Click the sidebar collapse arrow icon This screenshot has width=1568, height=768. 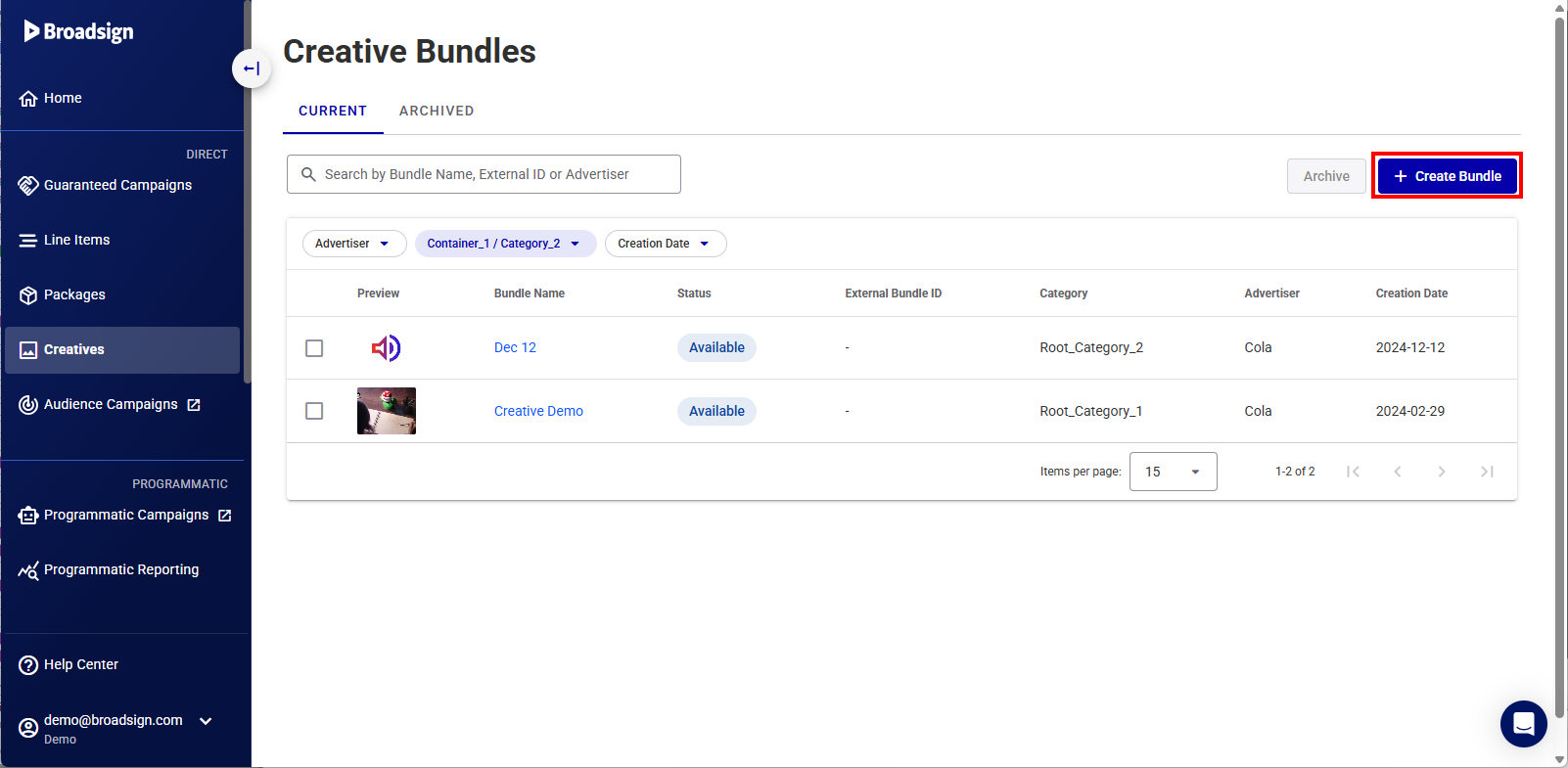pyautogui.click(x=252, y=68)
